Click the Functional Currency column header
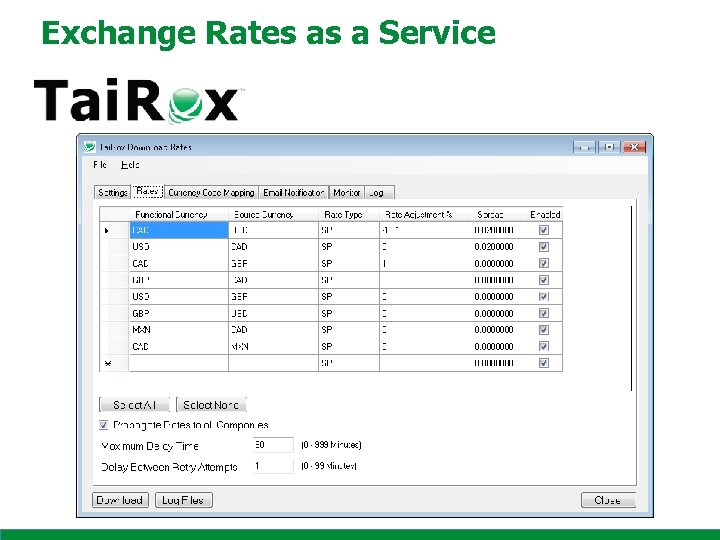The width and height of the screenshot is (720, 540). (x=179, y=214)
